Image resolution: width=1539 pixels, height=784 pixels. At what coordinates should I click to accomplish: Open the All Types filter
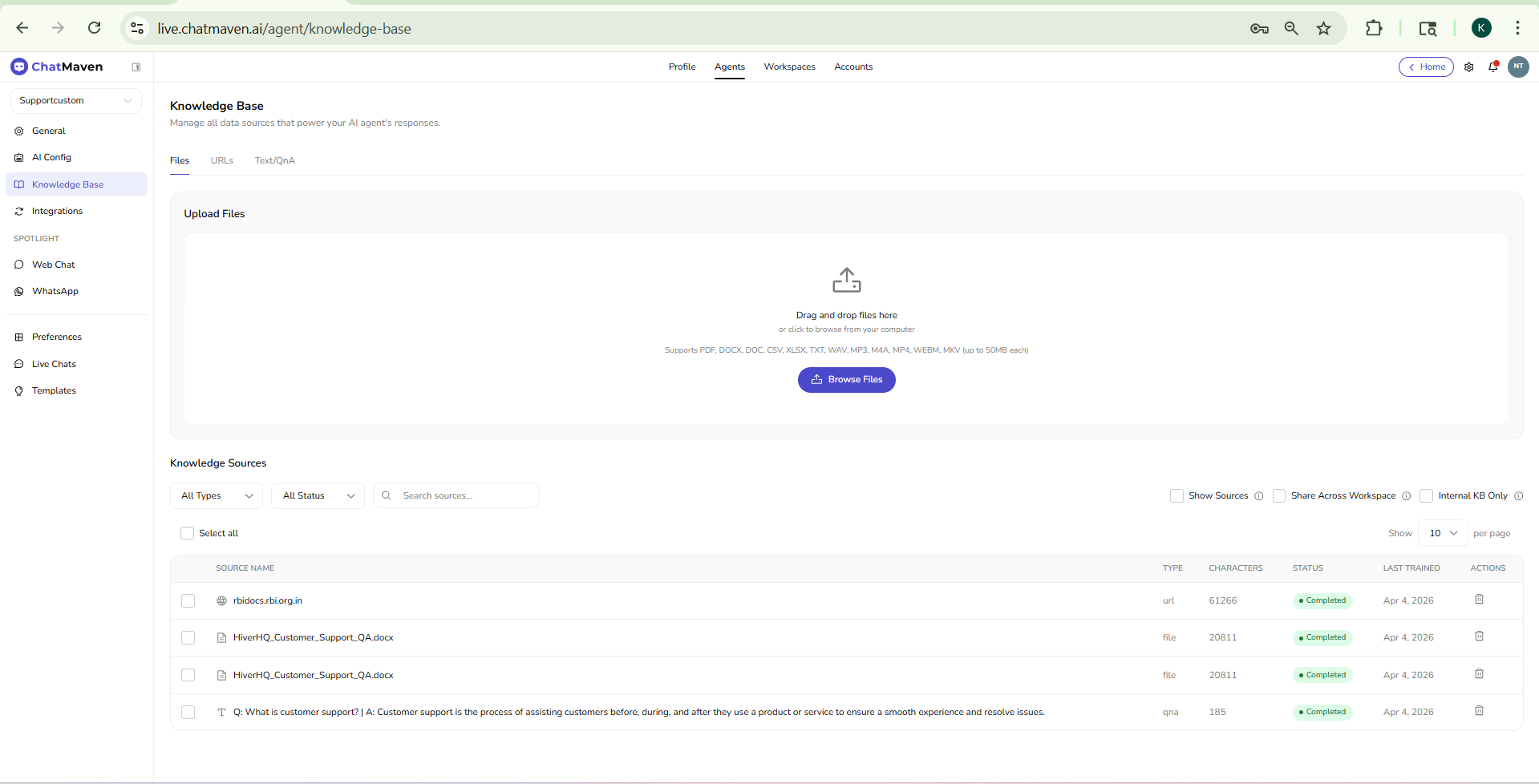click(x=215, y=495)
